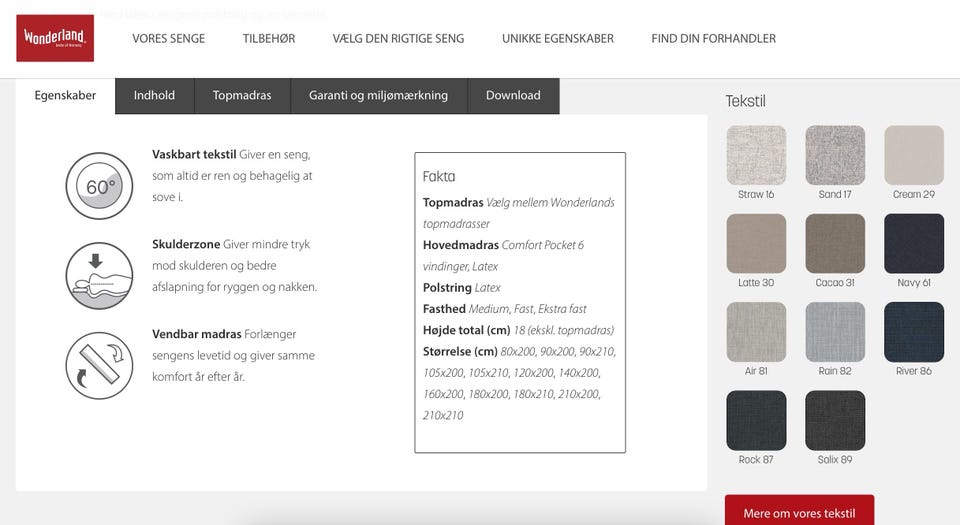Click the Hovedmadras label in Fakta
This screenshot has width=960, height=525.
(461, 245)
